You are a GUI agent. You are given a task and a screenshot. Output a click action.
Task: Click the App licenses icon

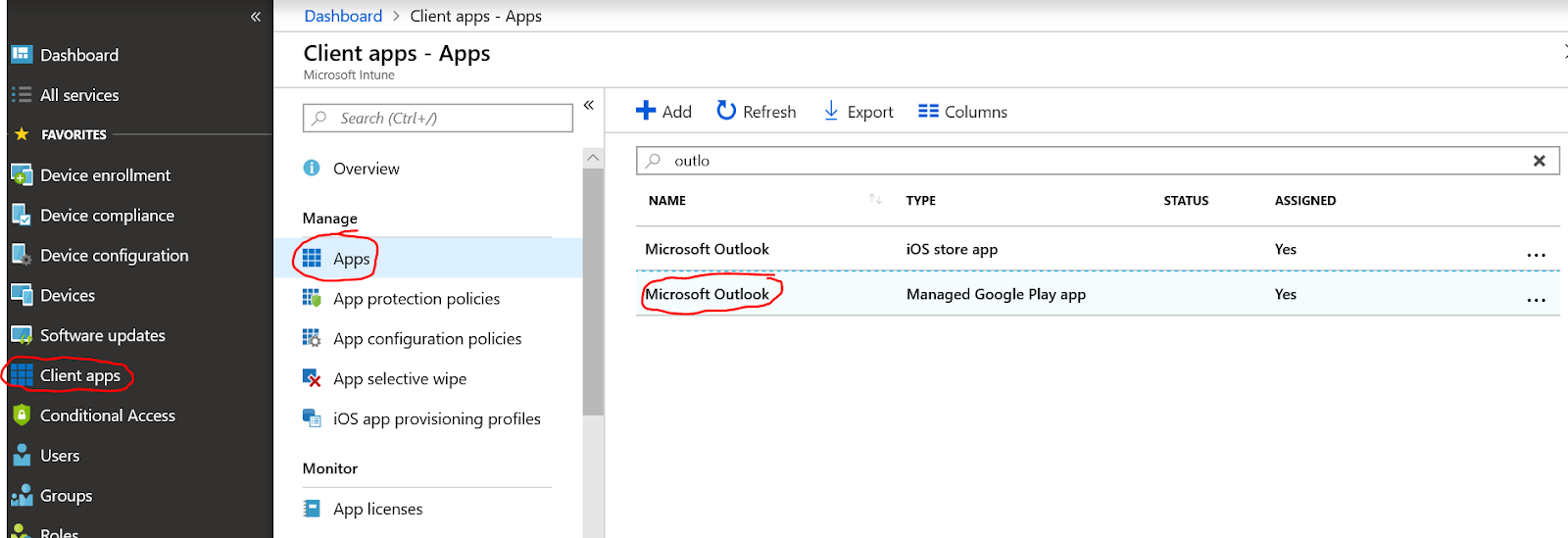pyautogui.click(x=312, y=509)
